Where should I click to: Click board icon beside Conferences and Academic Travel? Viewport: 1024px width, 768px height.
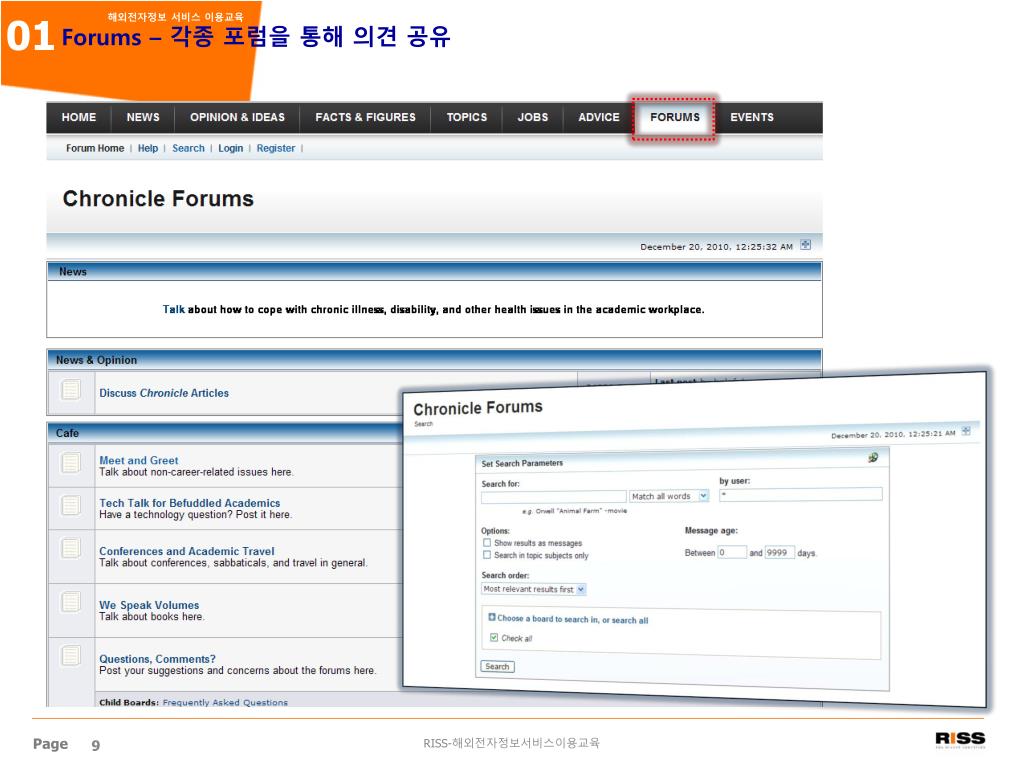tap(71, 548)
